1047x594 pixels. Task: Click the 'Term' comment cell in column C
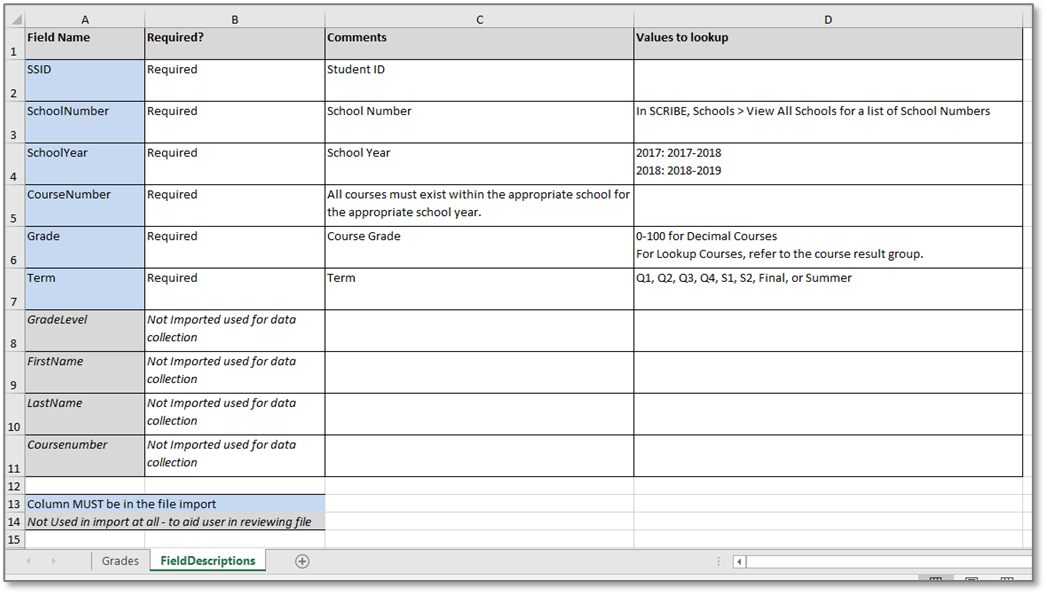tap(479, 289)
